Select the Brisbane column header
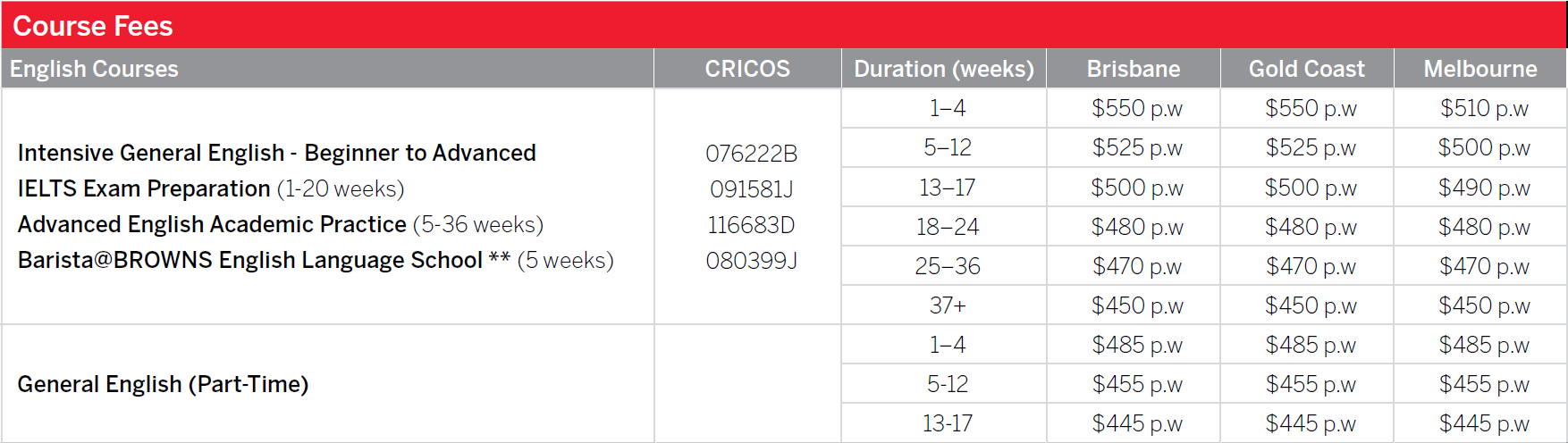The image size is (1568, 443). 1133,69
